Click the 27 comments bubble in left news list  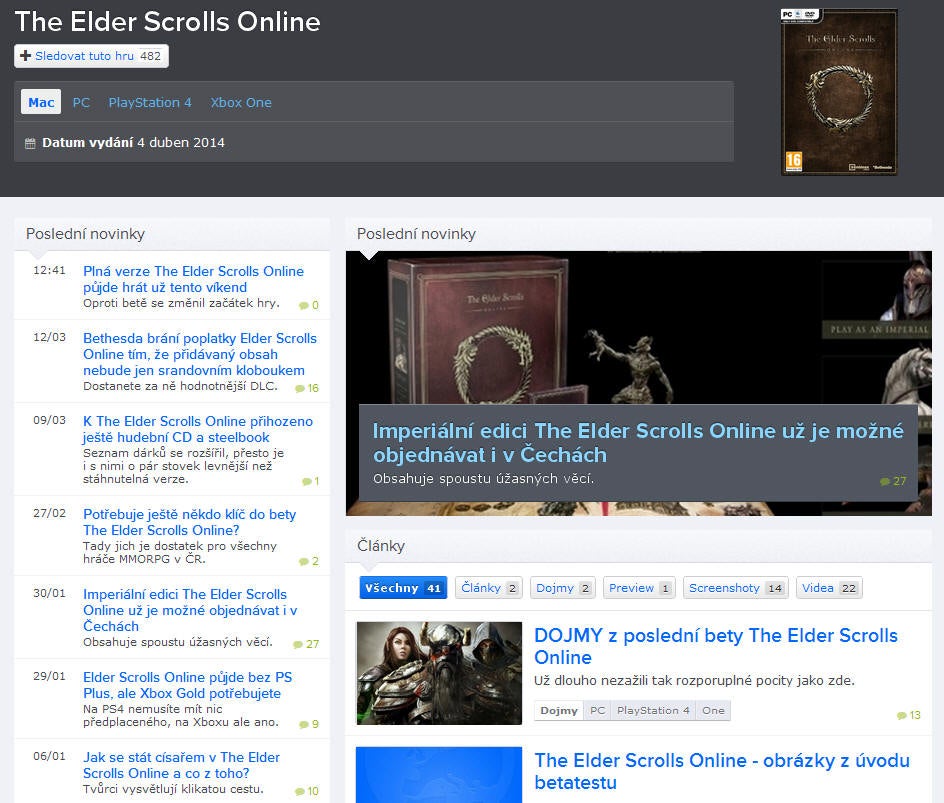(x=298, y=644)
